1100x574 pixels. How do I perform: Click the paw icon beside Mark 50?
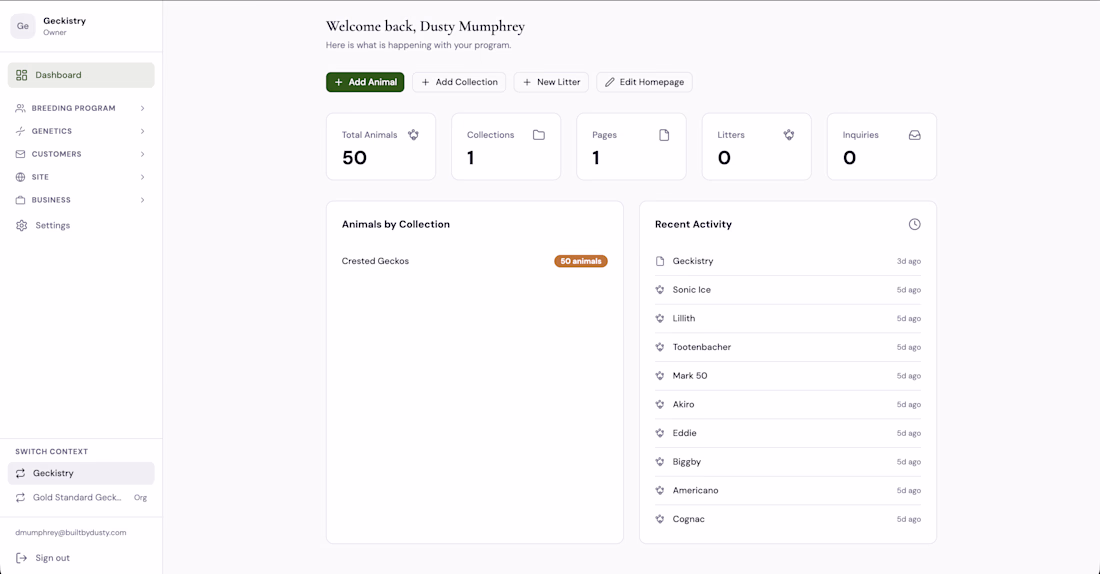point(660,376)
